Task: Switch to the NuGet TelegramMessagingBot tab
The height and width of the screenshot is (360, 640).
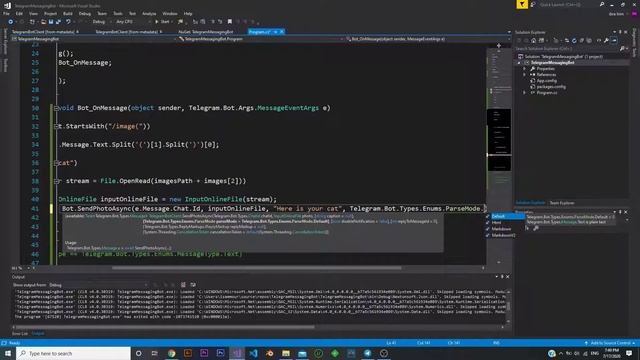Action: pyautogui.click(x=206, y=31)
